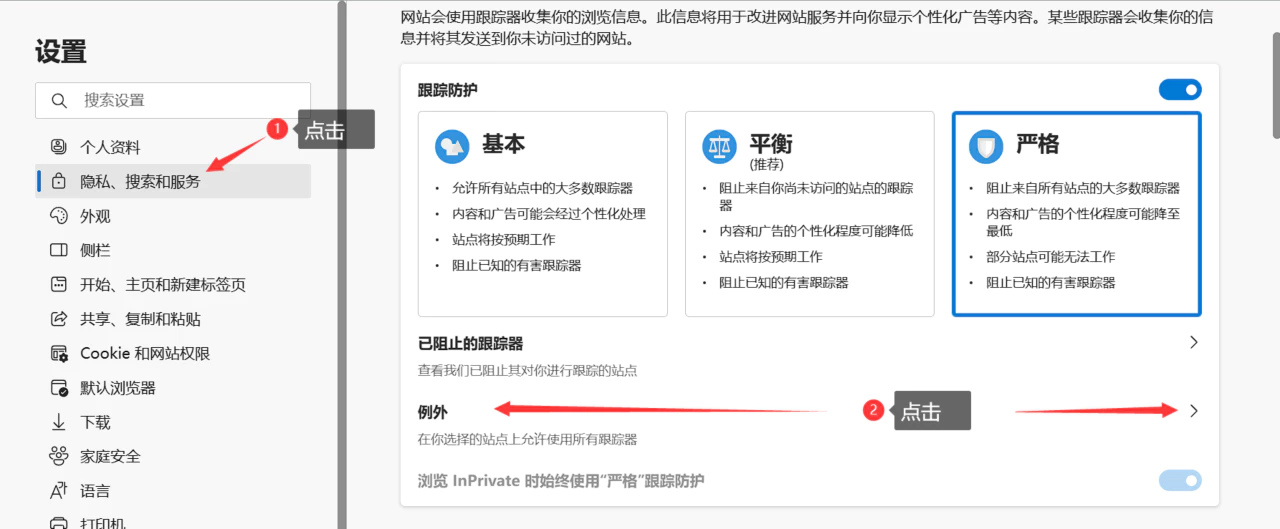1280x529 pixels.
Task: Open 共享、复制和粘贴 settings
Action: click(140, 319)
